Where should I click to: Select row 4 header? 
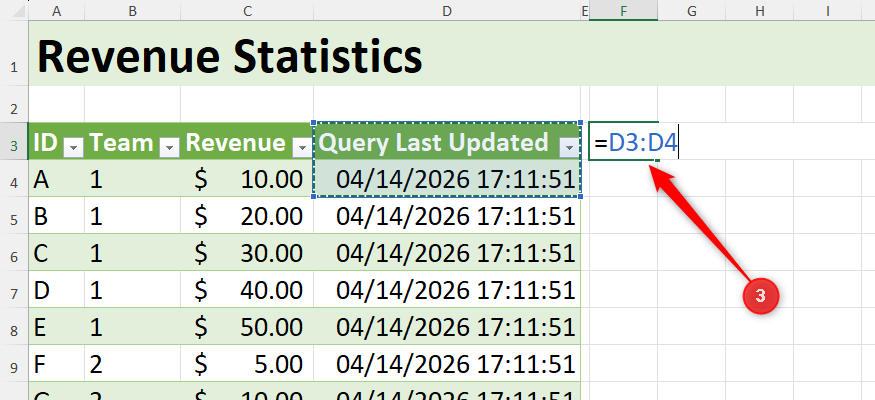[x=14, y=178]
